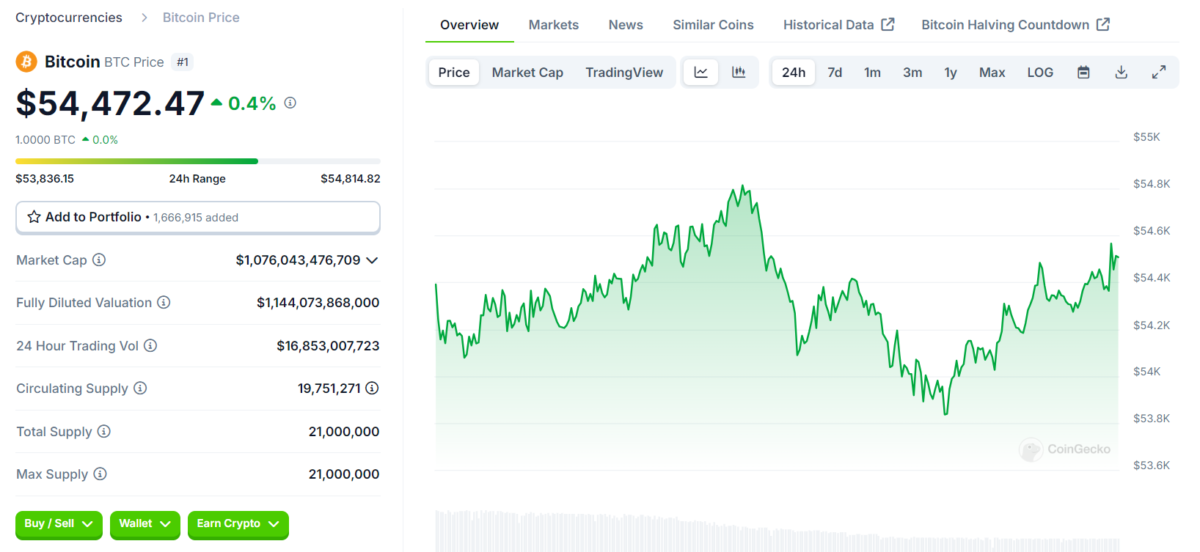The height and width of the screenshot is (552, 1200).
Task: Open the Earn Crypto dropdown
Action: tap(238, 524)
